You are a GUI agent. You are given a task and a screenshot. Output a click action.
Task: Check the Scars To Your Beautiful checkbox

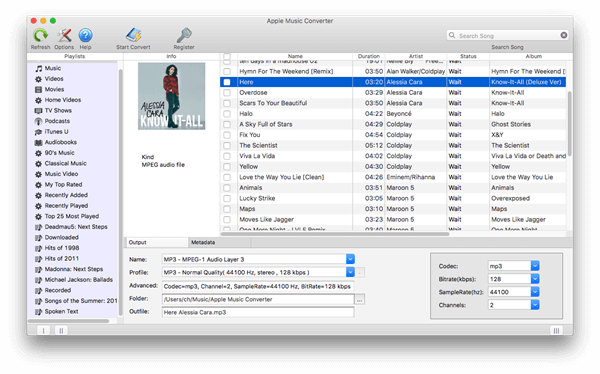(x=227, y=103)
